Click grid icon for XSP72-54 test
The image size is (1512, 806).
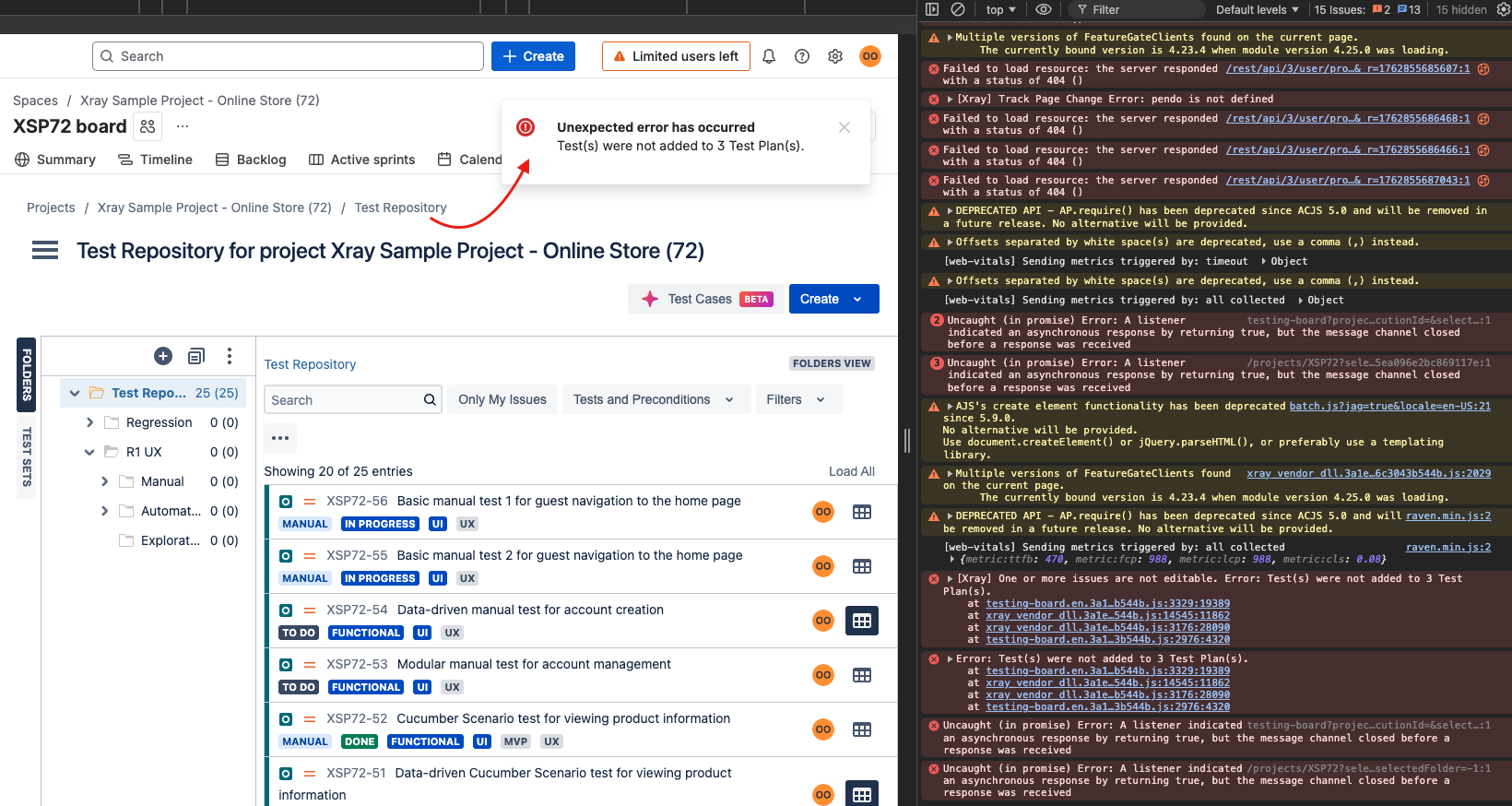click(x=861, y=621)
